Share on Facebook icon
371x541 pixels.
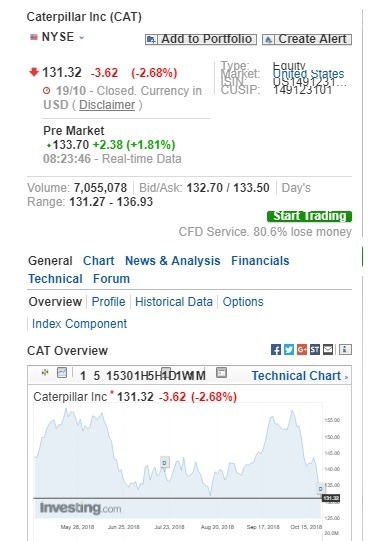point(276,350)
